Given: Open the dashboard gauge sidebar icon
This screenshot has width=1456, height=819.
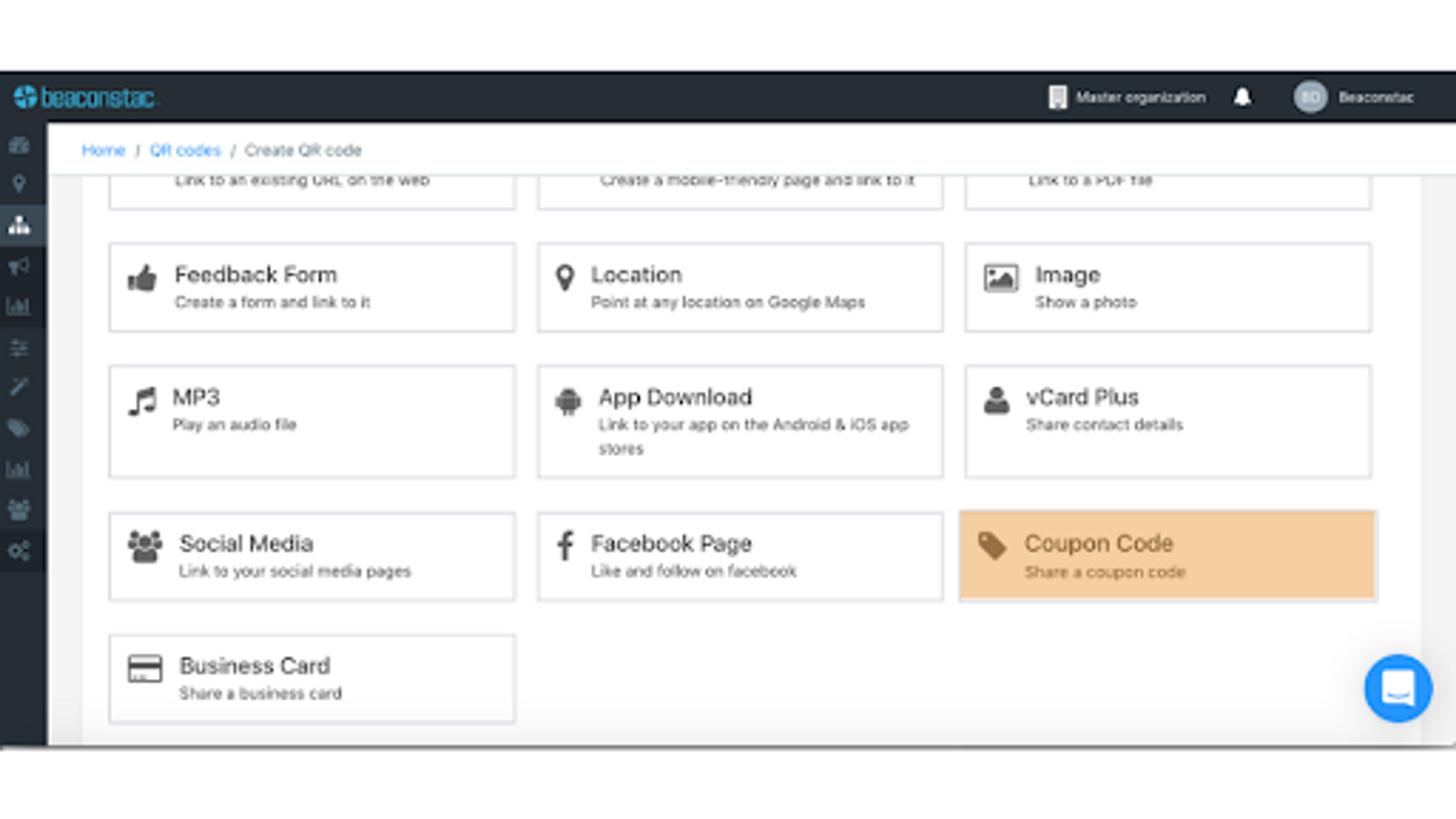Looking at the screenshot, I should [x=19, y=145].
